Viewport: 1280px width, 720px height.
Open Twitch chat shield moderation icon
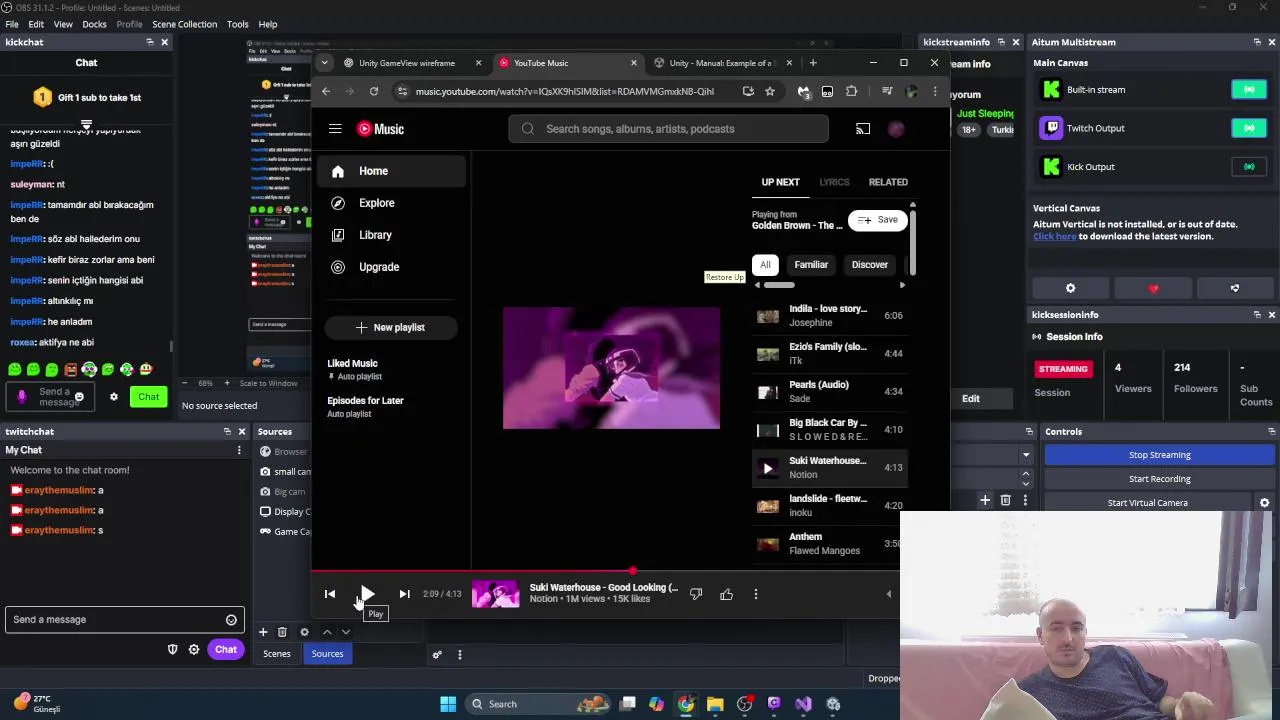click(172, 650)
